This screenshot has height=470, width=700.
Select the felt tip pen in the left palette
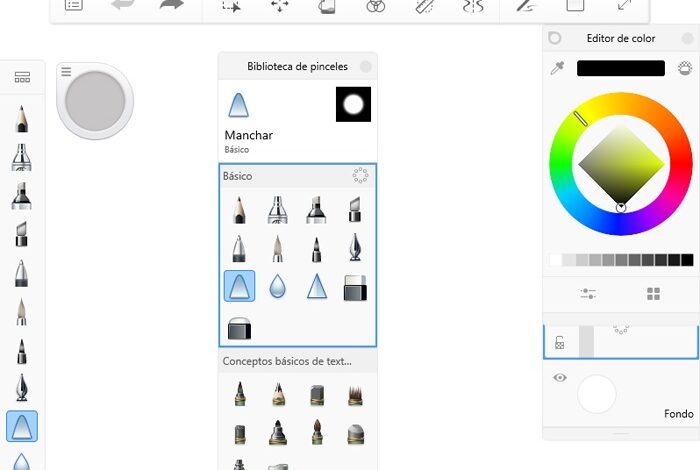[x=21, y=350]
